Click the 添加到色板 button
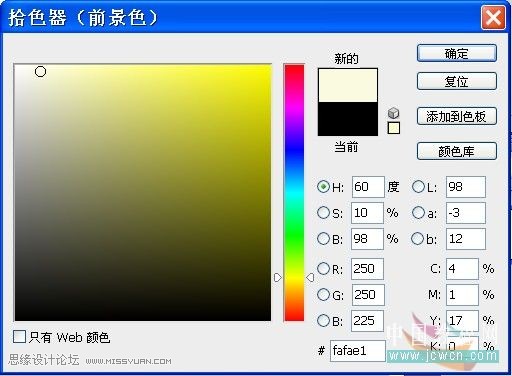Viewport: 512px width, 376px height. [x=457, y=116]
